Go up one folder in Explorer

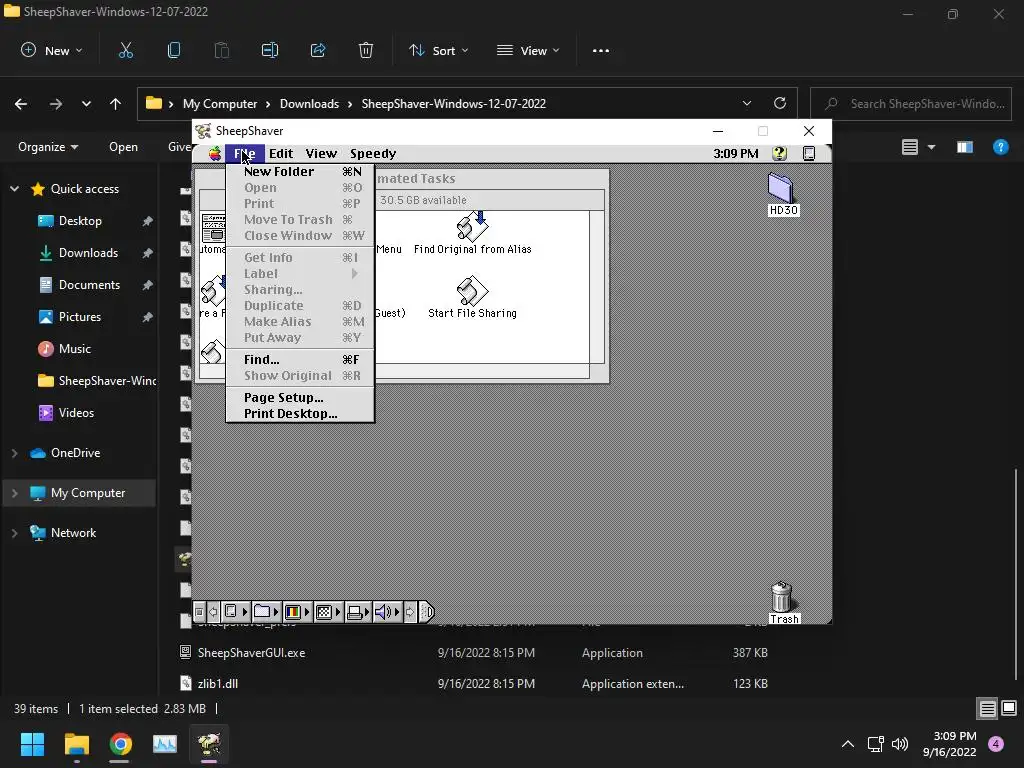(x=116, y=103)
